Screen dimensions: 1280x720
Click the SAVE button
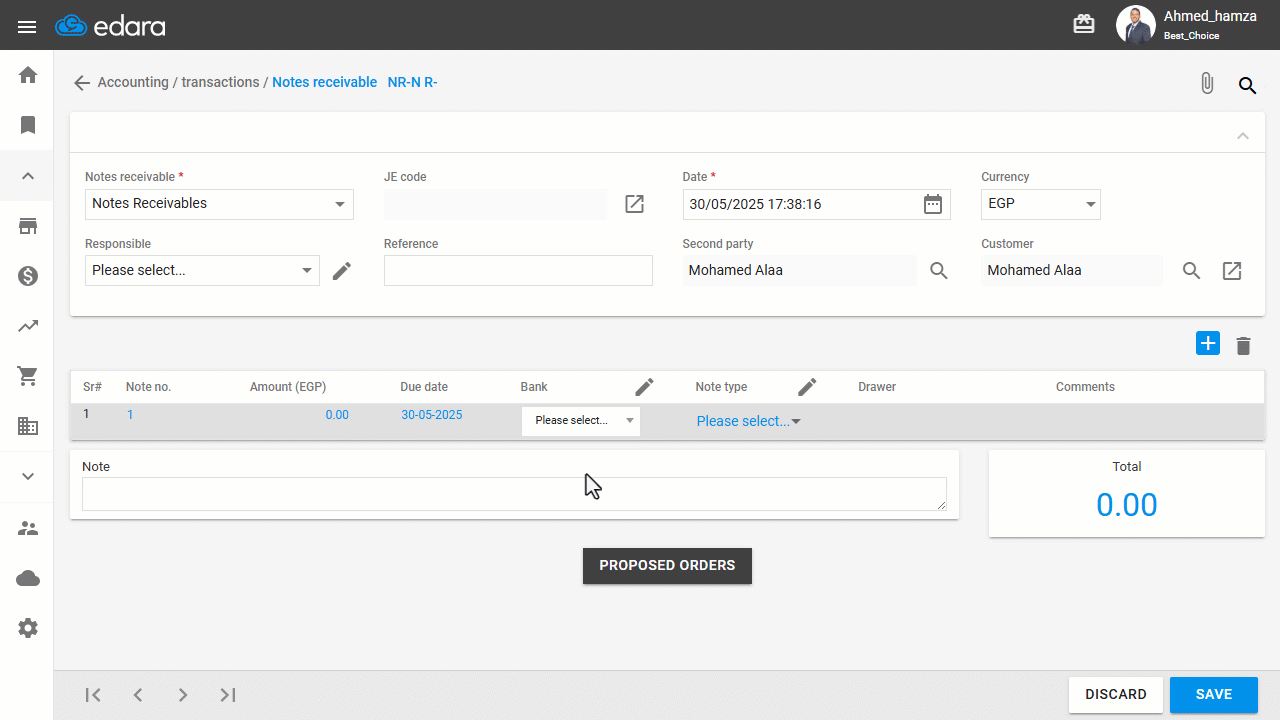(x=1213, y=695)
